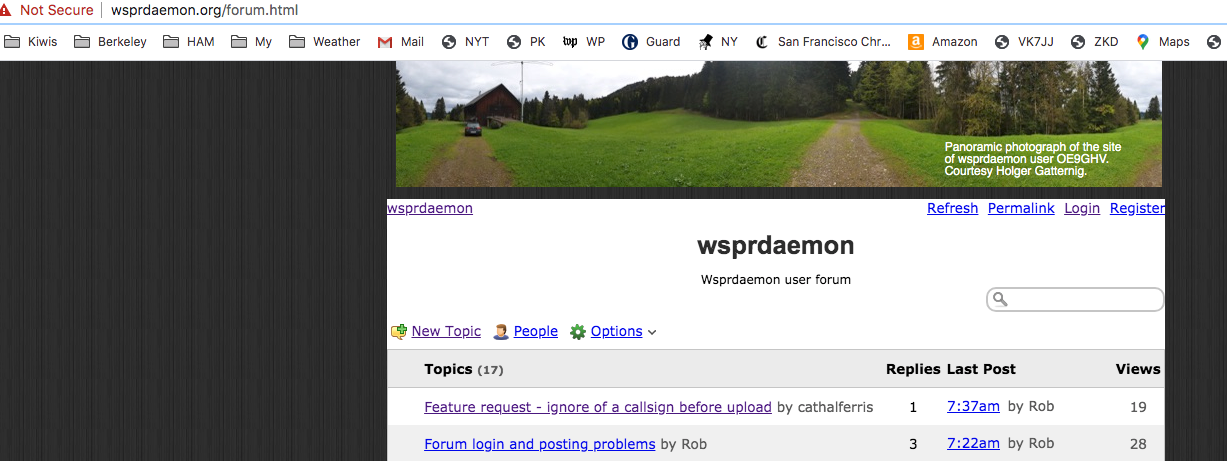1227x461 pixels.
Task: Click the Not Secure warning icon
Action: (x=9, y=10)
